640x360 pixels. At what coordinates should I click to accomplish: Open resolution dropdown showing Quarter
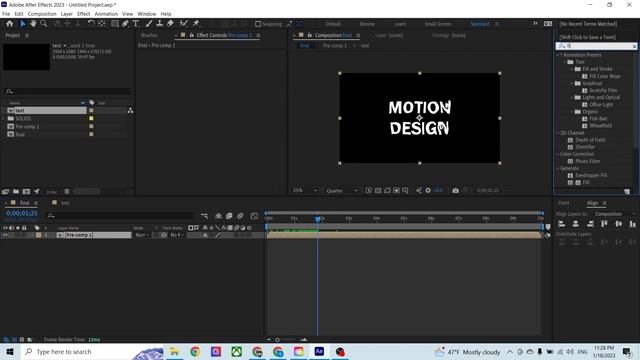click(x=342, y=191)
